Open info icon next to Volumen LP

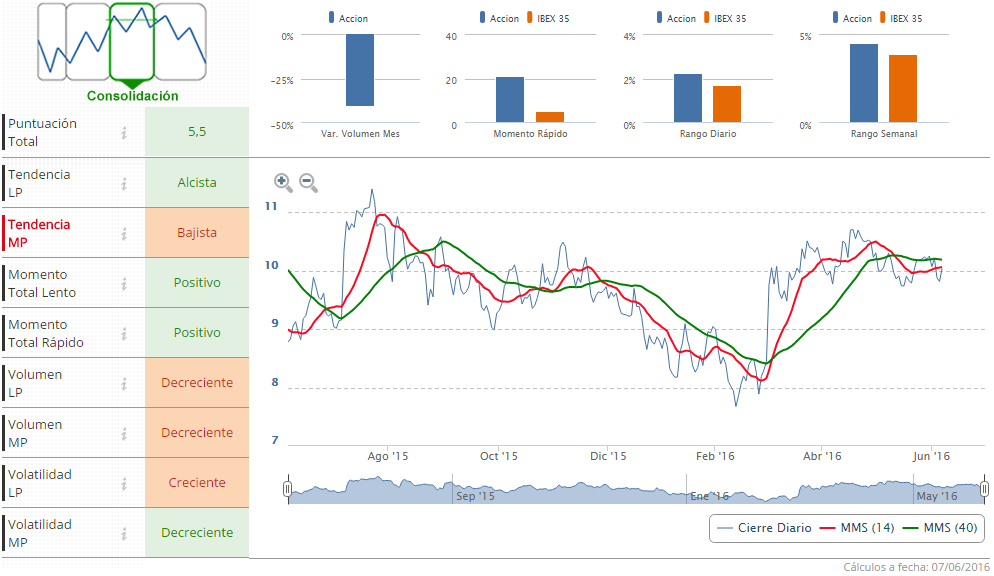coord(124,383)
